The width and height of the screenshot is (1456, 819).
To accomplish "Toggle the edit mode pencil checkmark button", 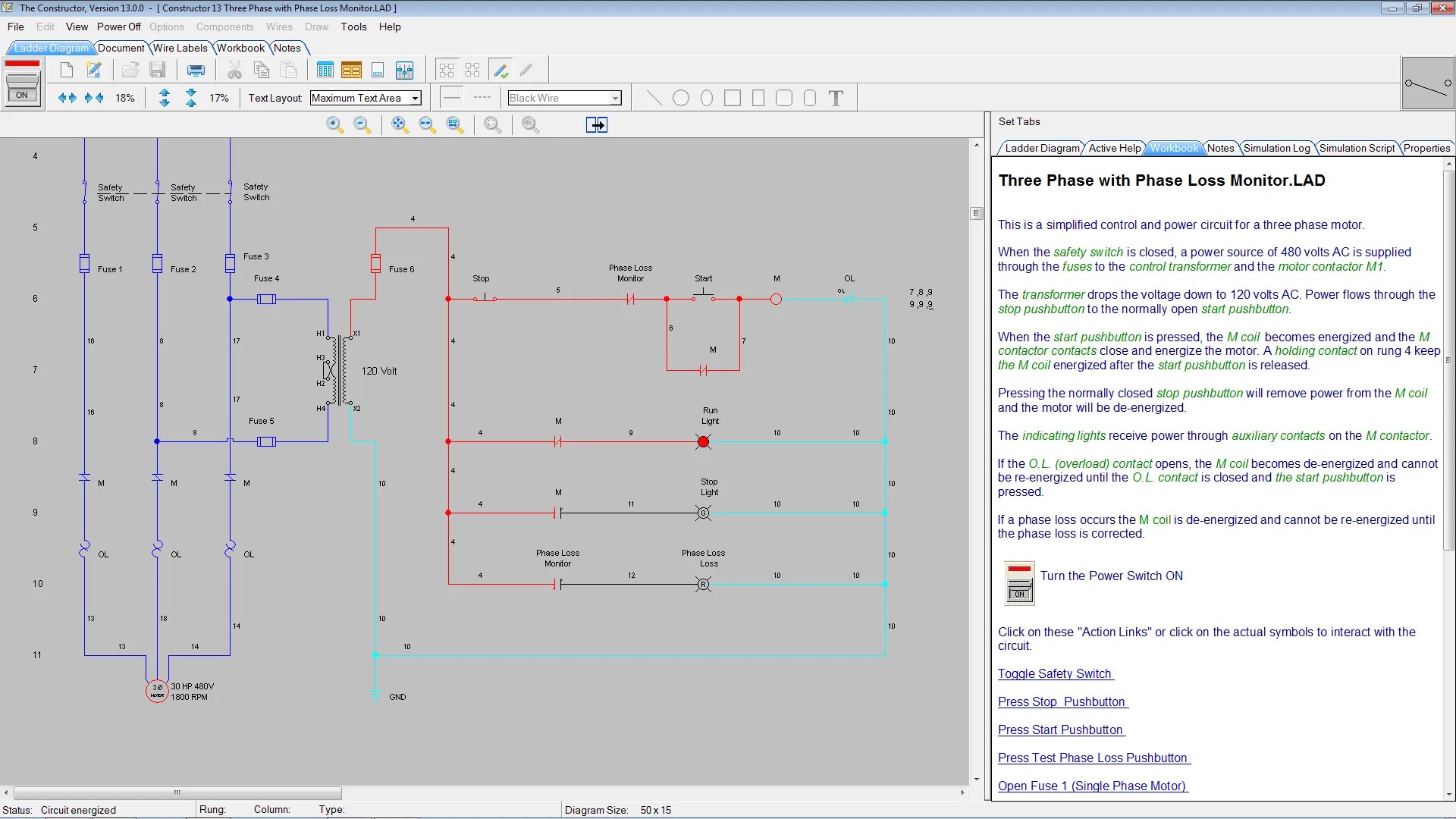I will (x=500, y=71).
